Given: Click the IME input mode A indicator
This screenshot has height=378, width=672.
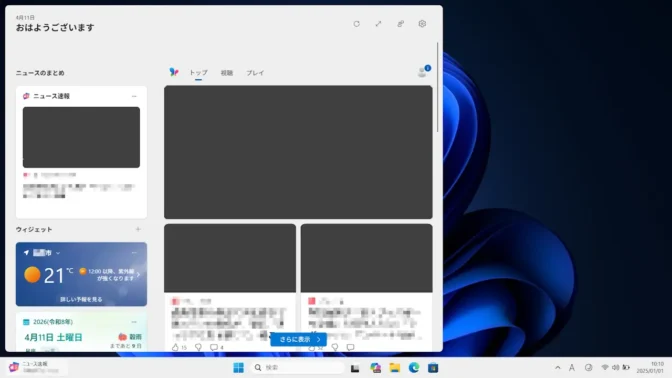Looking at the screenshot, I should 572,368.
